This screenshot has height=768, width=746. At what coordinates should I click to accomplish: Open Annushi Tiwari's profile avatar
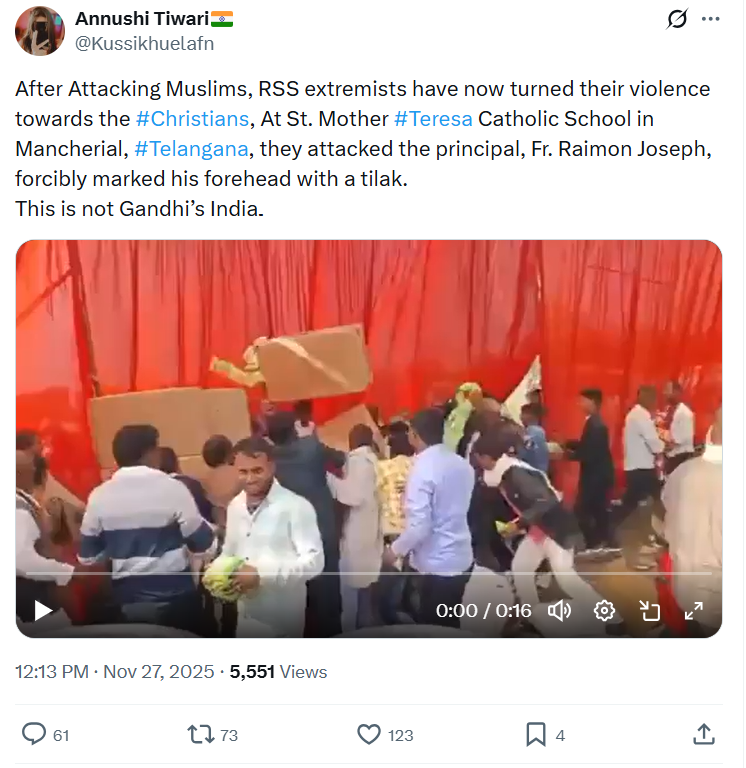pyautogui.click(x=40, y=31)
